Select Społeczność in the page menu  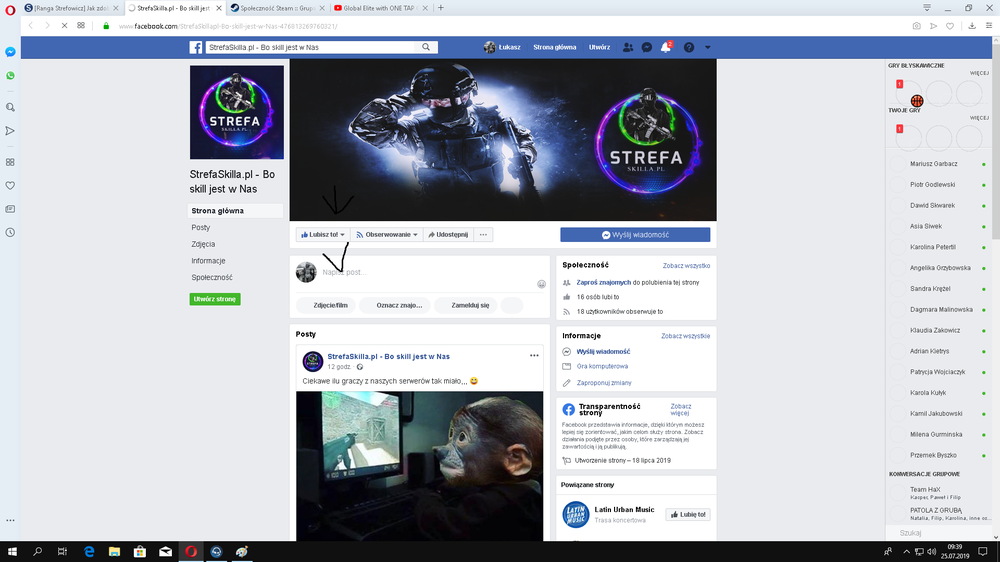212,277
